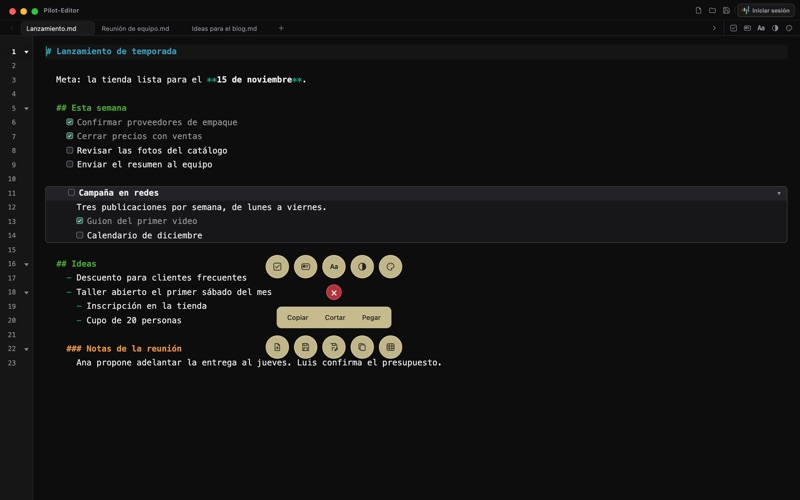The image size is (800, 500).
Task: Check "Calendario de diciembre"
Action: coord(80,235)
